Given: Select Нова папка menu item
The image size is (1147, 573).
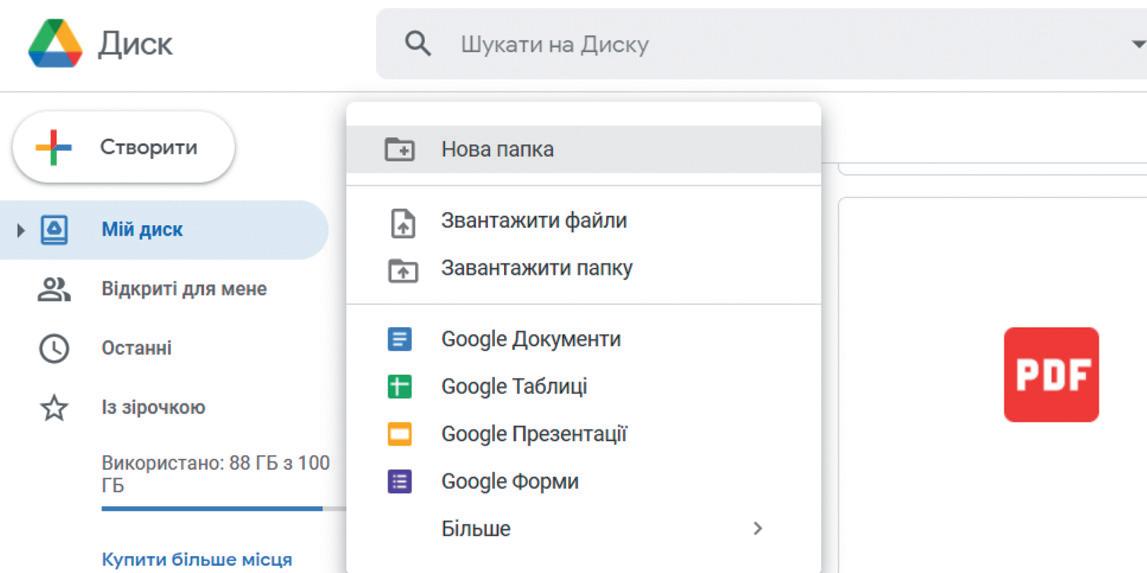Looking at the screenshot, I should pyautogui.click(x=584, y=149).
